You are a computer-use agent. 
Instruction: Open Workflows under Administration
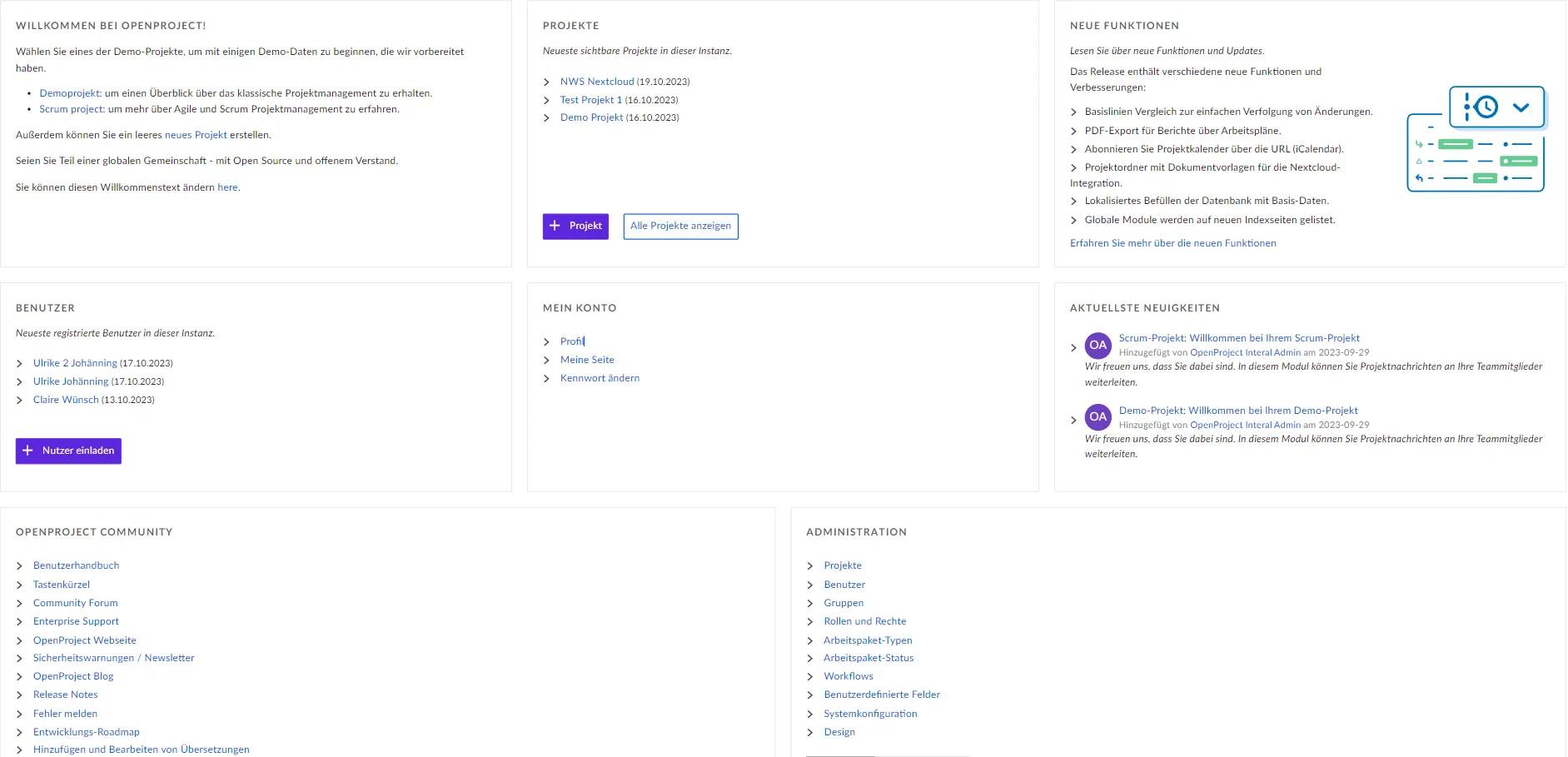(848, 675)
